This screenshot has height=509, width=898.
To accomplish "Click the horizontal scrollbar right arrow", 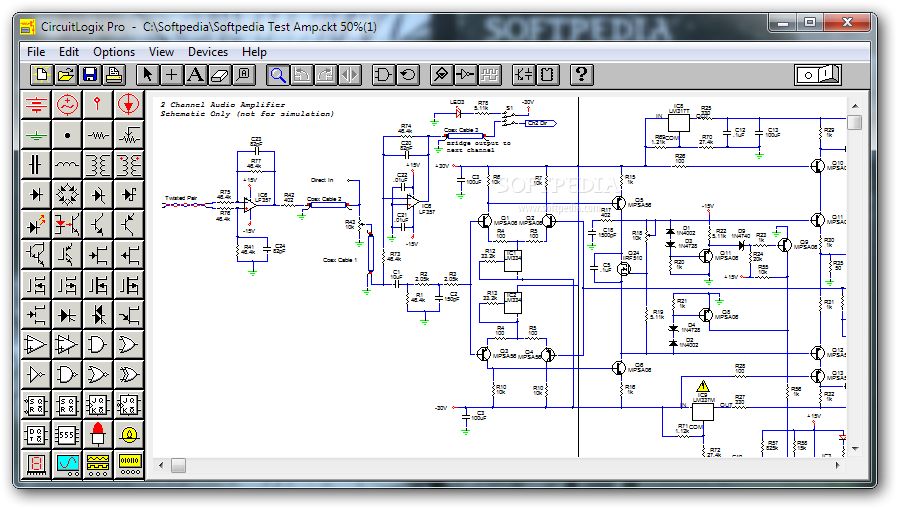I will coord(837,465).
